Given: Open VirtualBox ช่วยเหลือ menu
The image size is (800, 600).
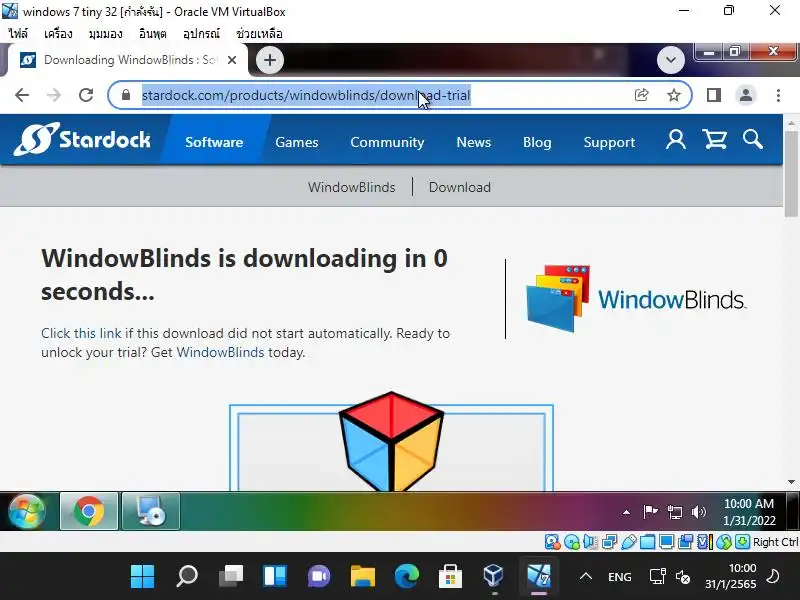Looking at the screenshot, I should pos(259,34).
